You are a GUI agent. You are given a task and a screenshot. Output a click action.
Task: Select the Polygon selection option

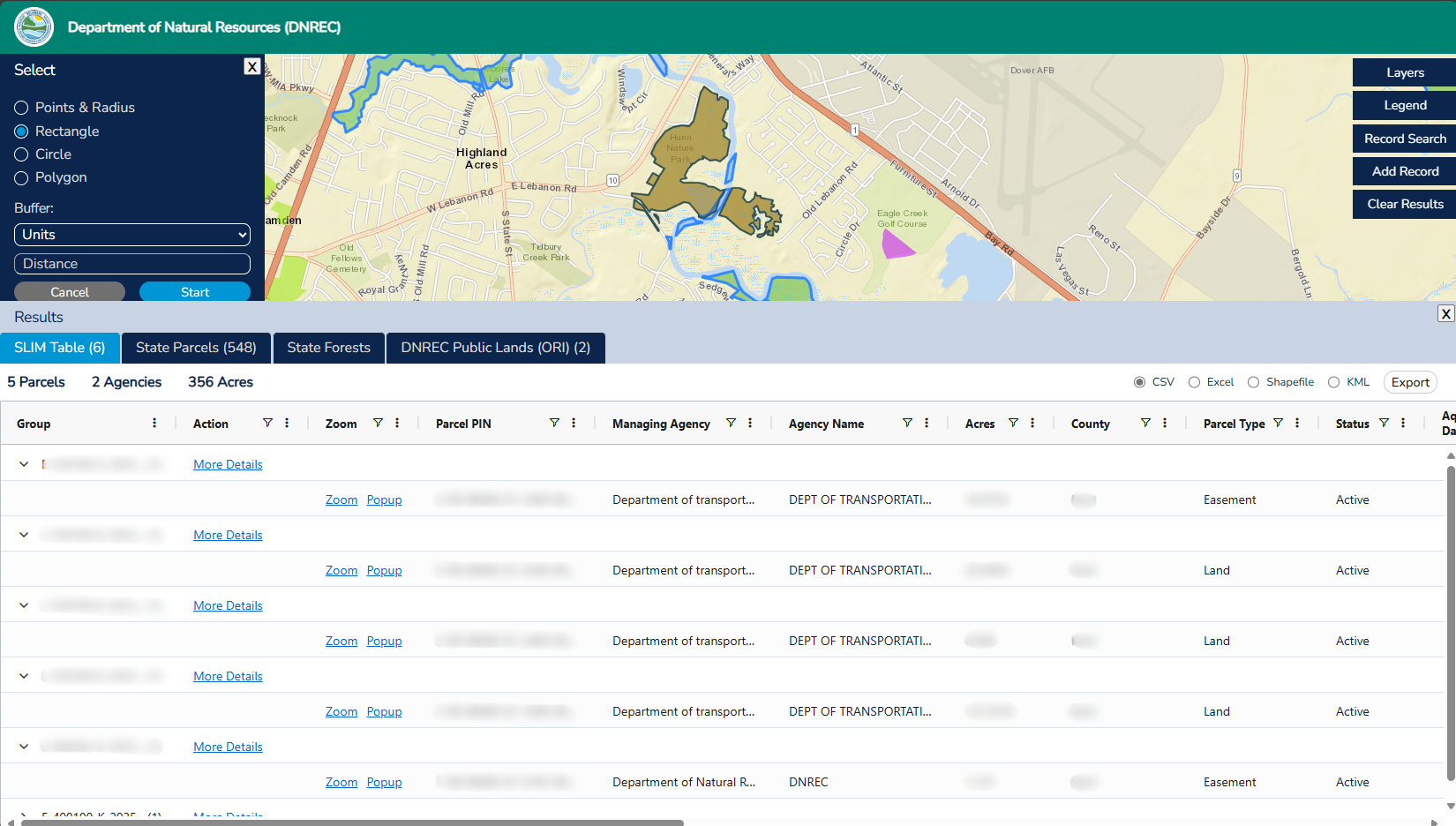pos(22,178)
